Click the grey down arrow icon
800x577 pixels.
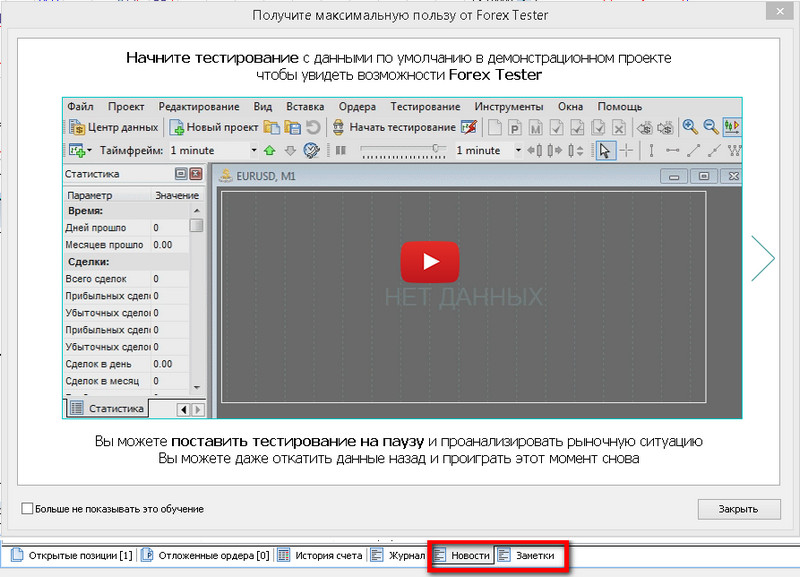tap(290, 150)
